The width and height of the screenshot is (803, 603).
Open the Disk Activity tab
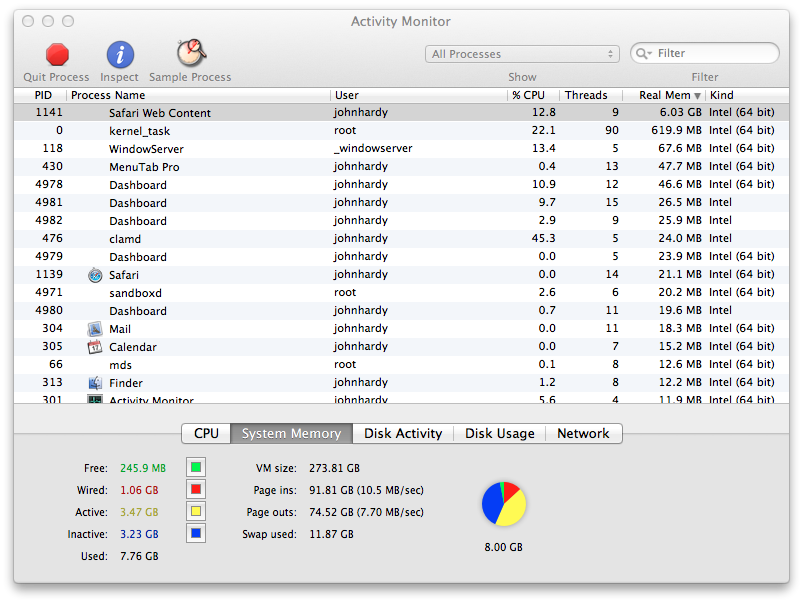403,433
